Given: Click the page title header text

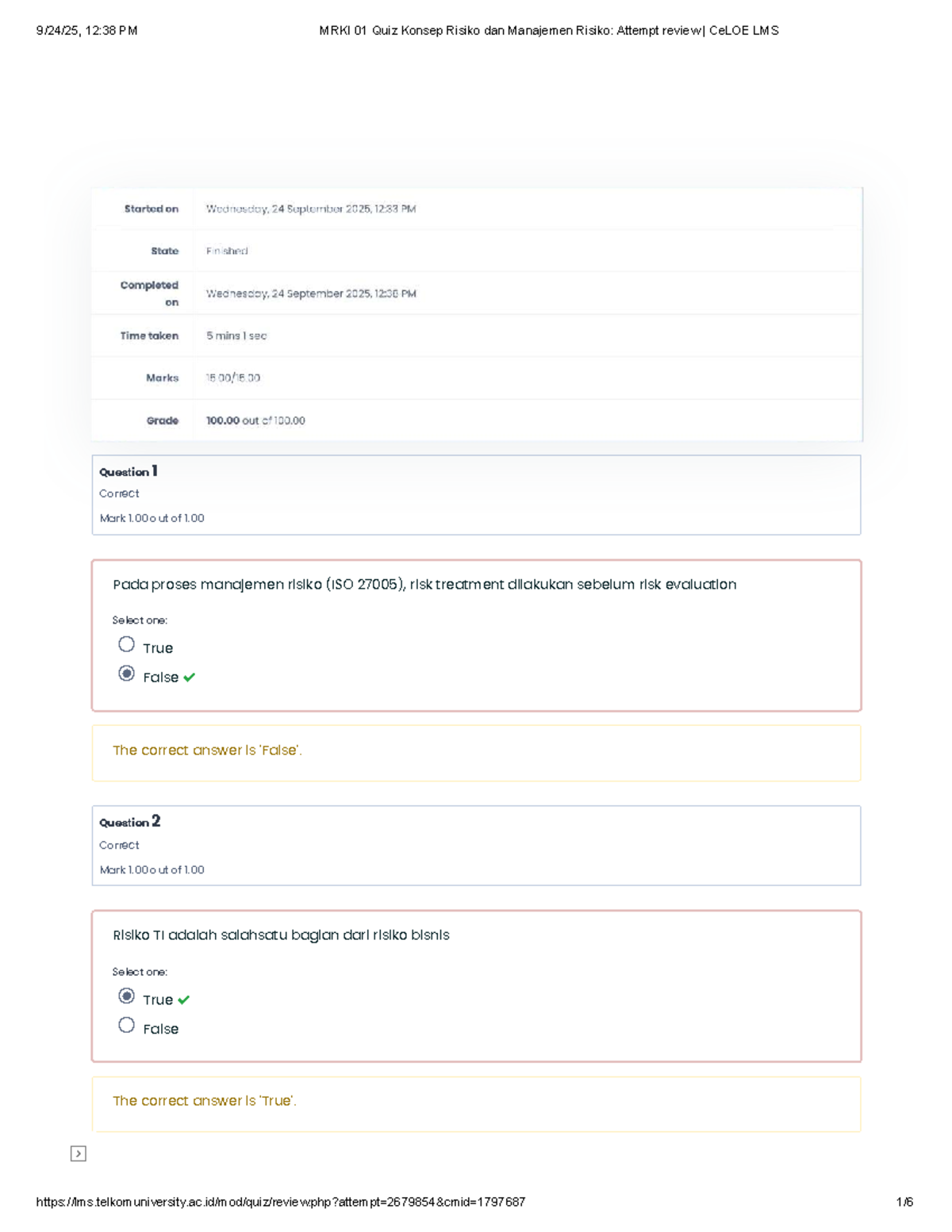Looking at the screenshot, I should tap(549, 31).
